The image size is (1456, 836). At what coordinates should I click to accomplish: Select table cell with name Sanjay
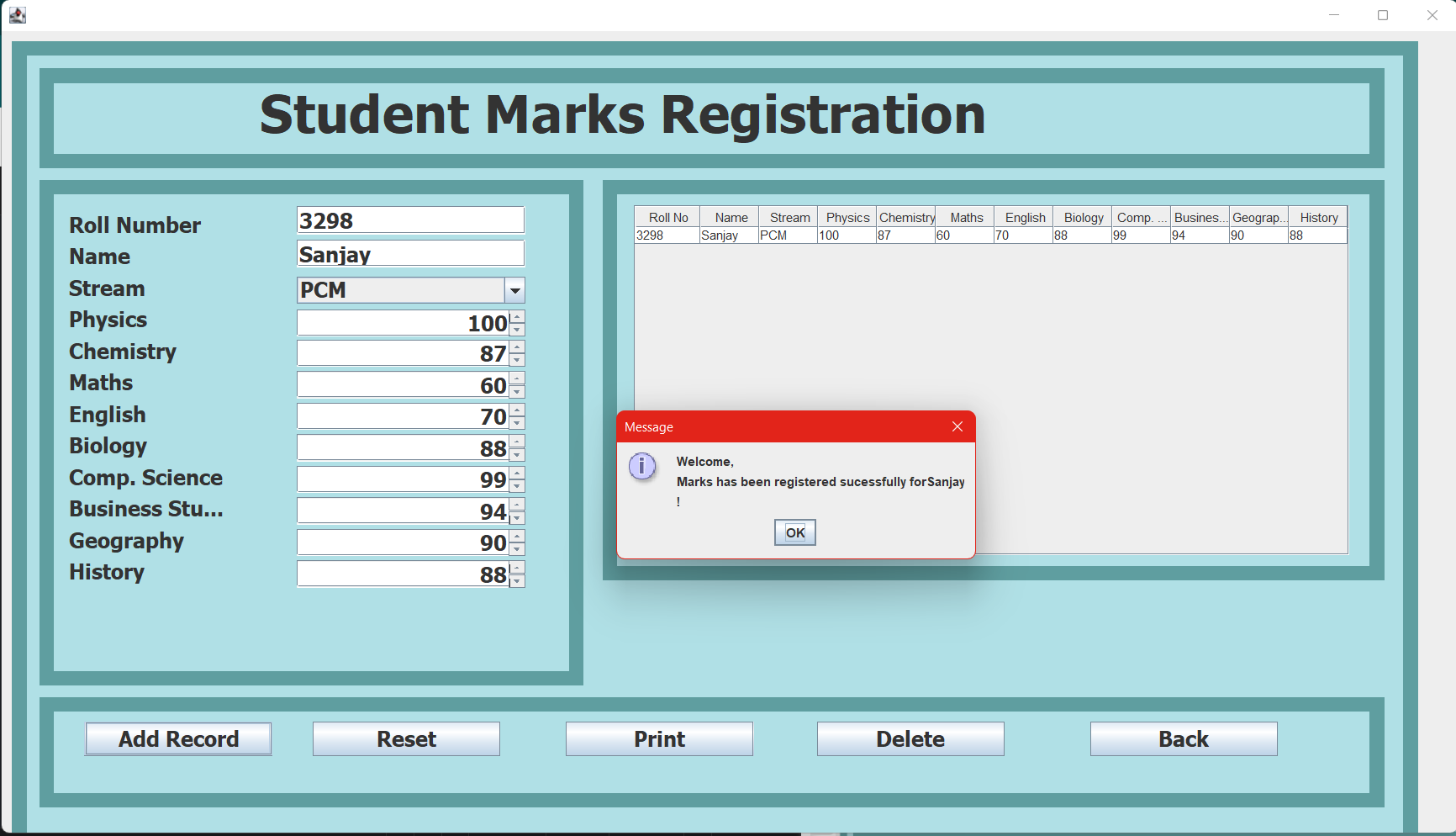click(x=729, y=235)
